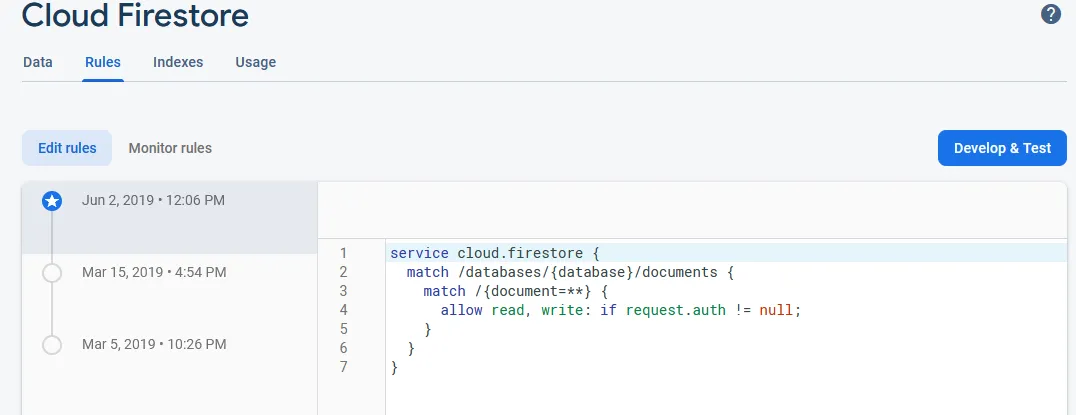Open the help question mark icon
The width and height of the screenshot is (1076, 415).
point(1051,14)
